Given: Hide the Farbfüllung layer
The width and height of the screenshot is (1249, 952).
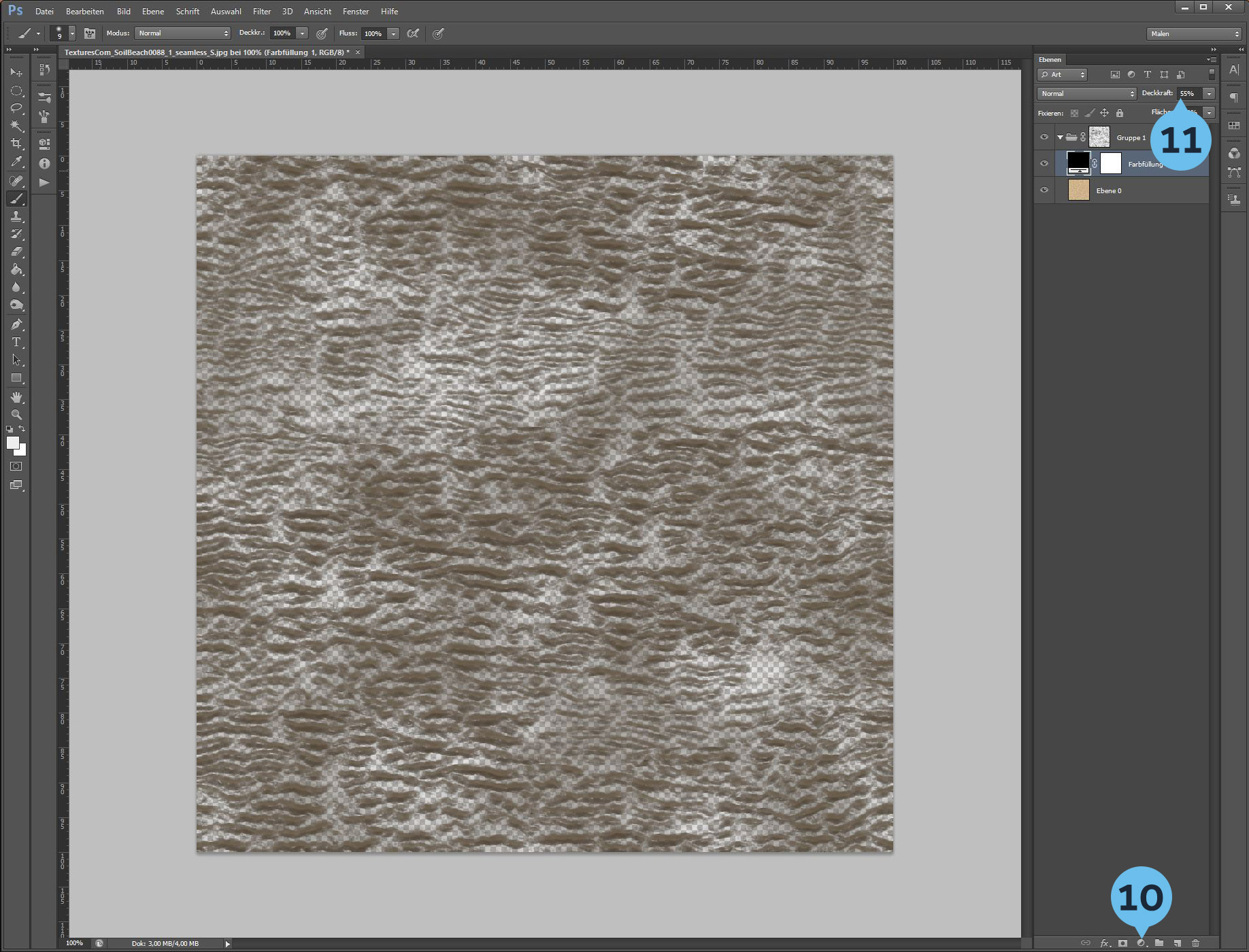Looking at the screenshot, I should (1044, 163).
